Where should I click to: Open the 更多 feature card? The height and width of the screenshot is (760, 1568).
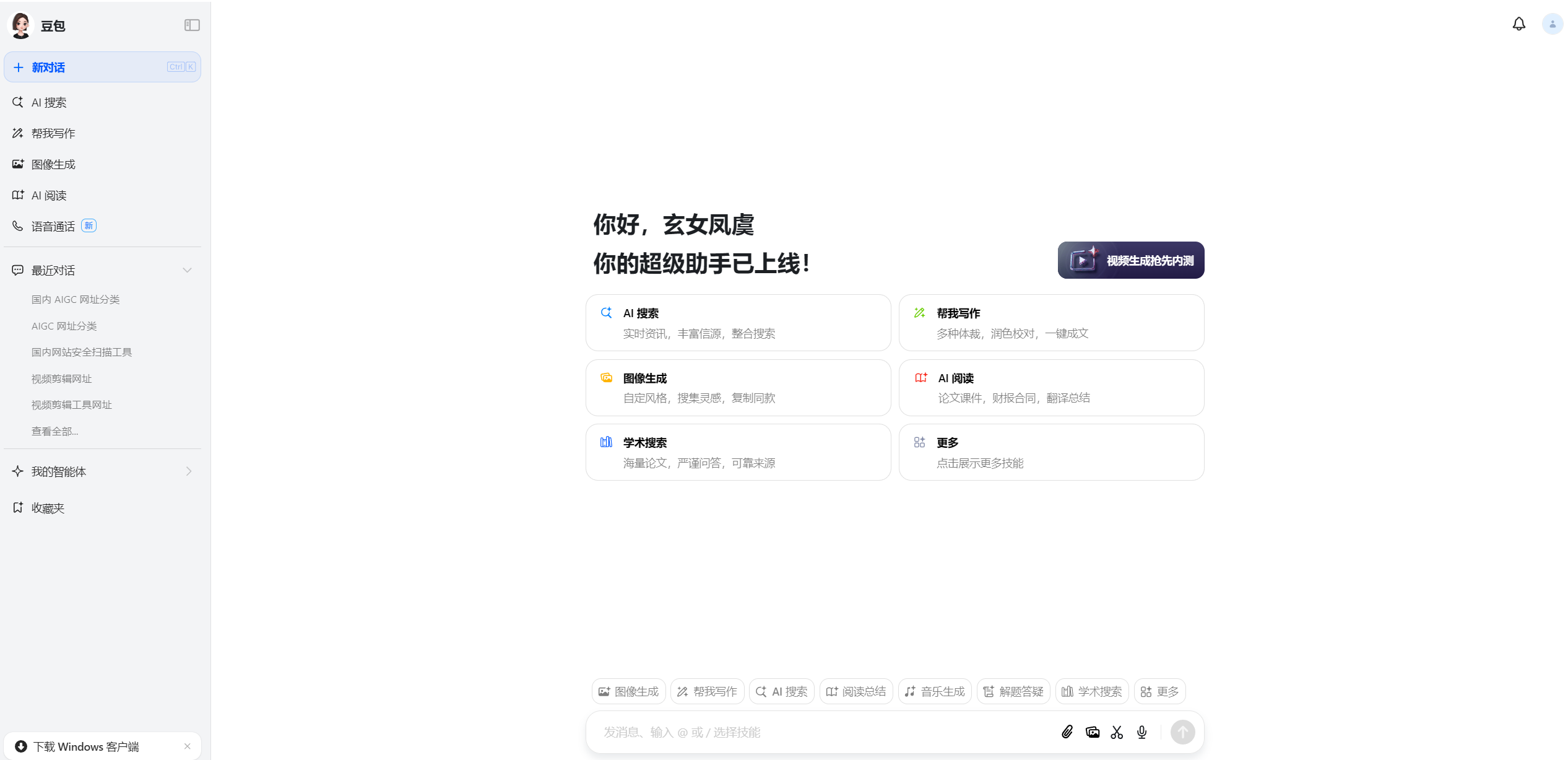1051,452
